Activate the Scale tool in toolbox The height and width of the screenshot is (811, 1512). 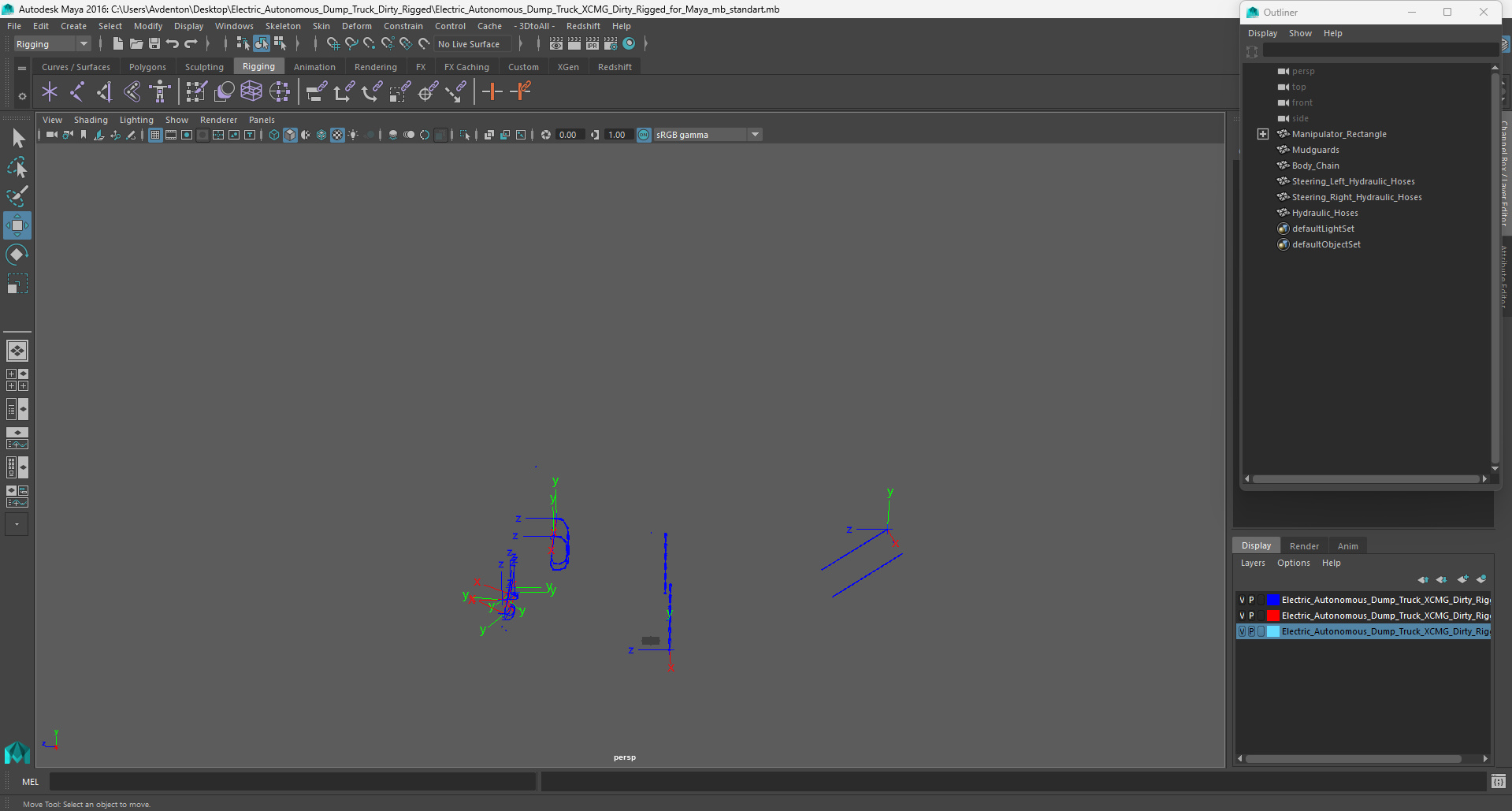(x=17, y=284)
